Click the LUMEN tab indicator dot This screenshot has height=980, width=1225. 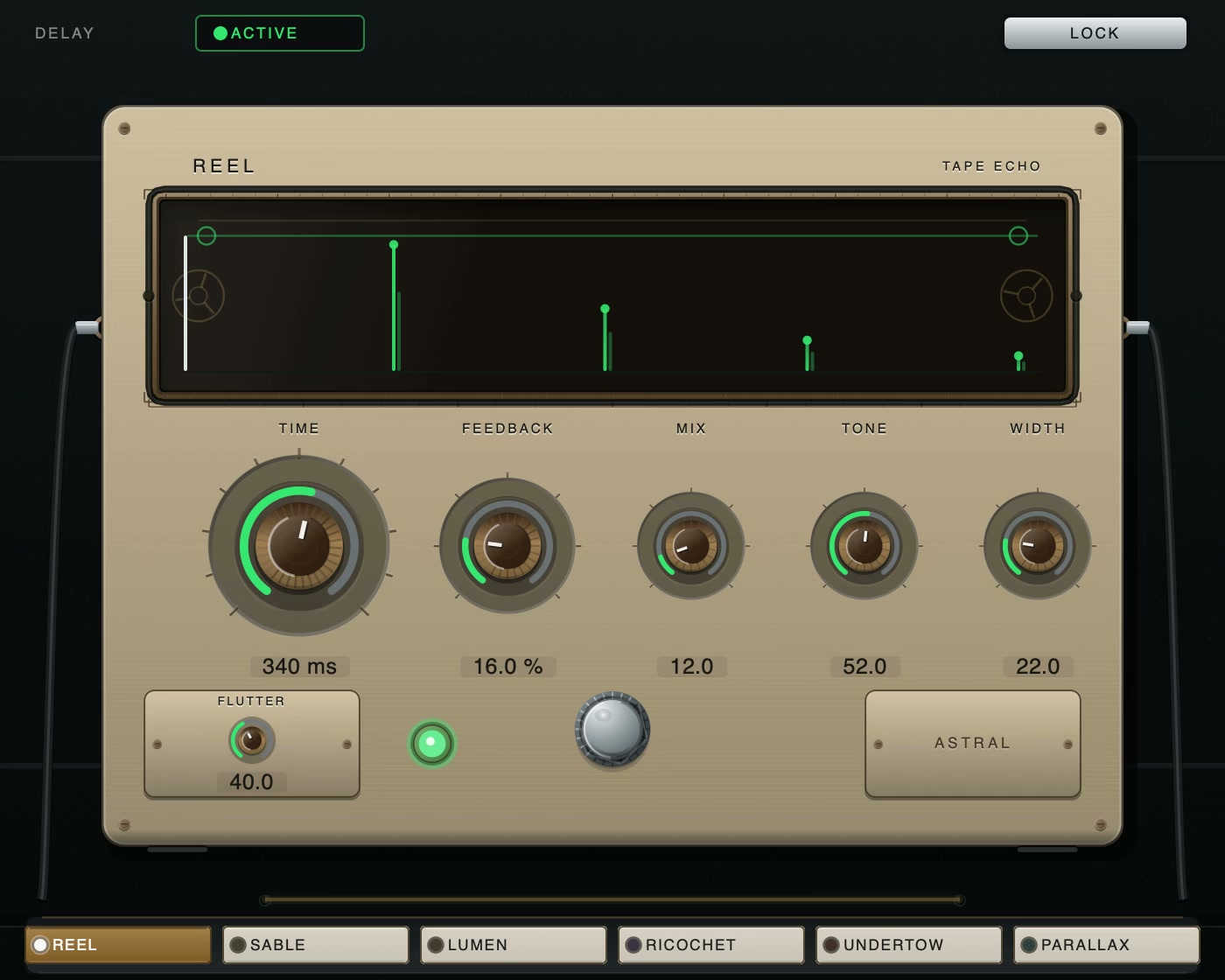[x=436, y=945]
